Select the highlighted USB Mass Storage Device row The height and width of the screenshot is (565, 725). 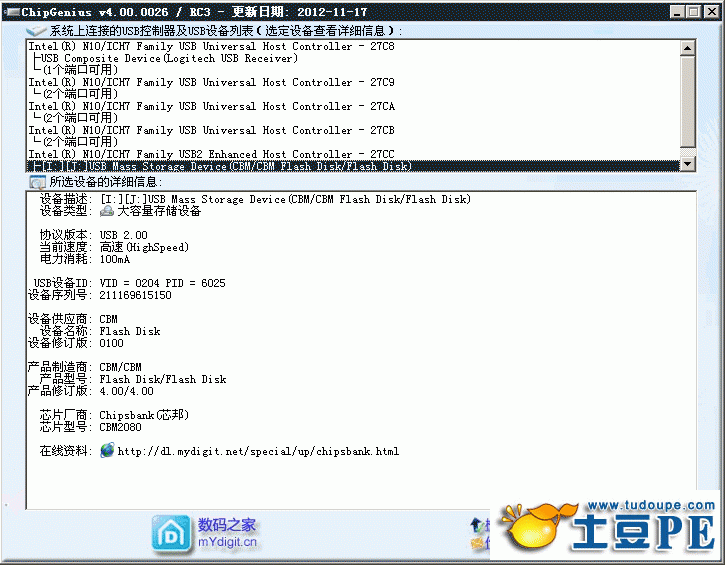point(353,166)
